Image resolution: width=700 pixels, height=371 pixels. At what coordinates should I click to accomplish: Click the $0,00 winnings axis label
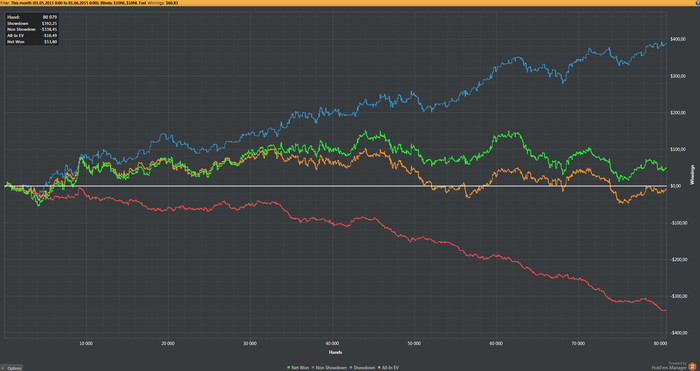coord(675,186)
